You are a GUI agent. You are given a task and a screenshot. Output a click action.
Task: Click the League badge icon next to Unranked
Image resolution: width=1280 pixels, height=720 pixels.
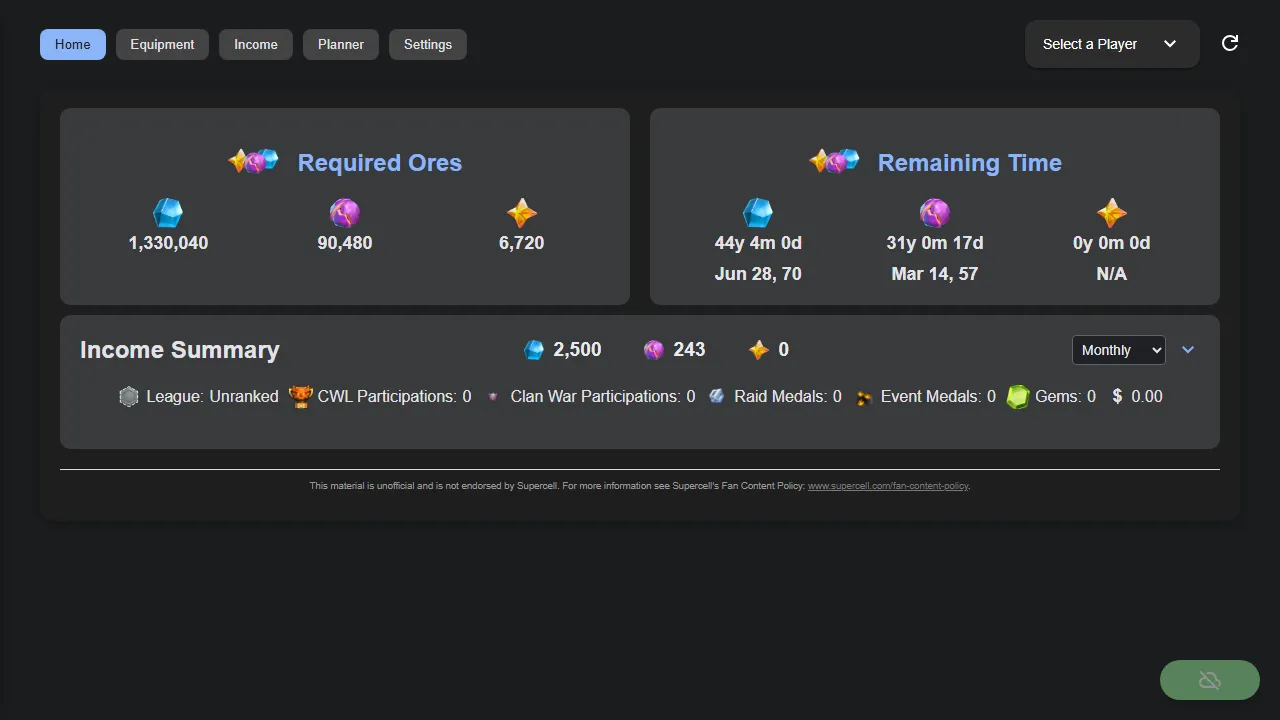coord(128,396)
